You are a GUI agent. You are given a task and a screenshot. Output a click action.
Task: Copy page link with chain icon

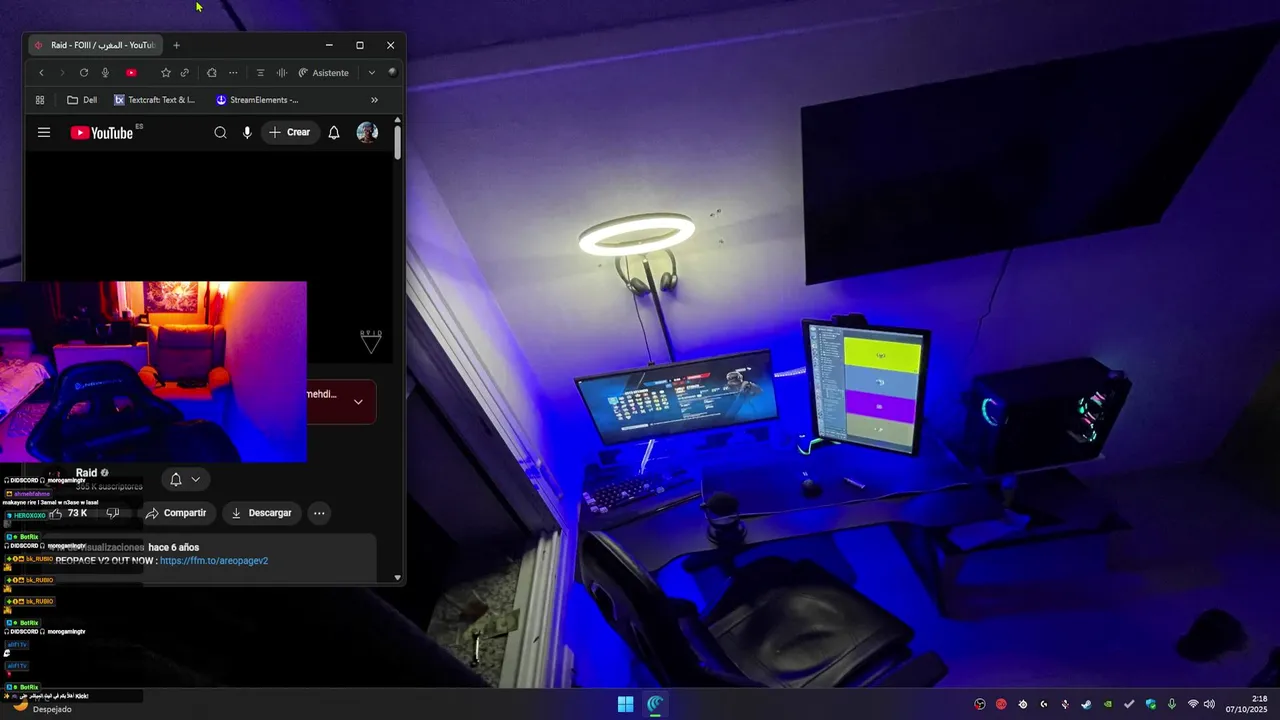point(185,73)
